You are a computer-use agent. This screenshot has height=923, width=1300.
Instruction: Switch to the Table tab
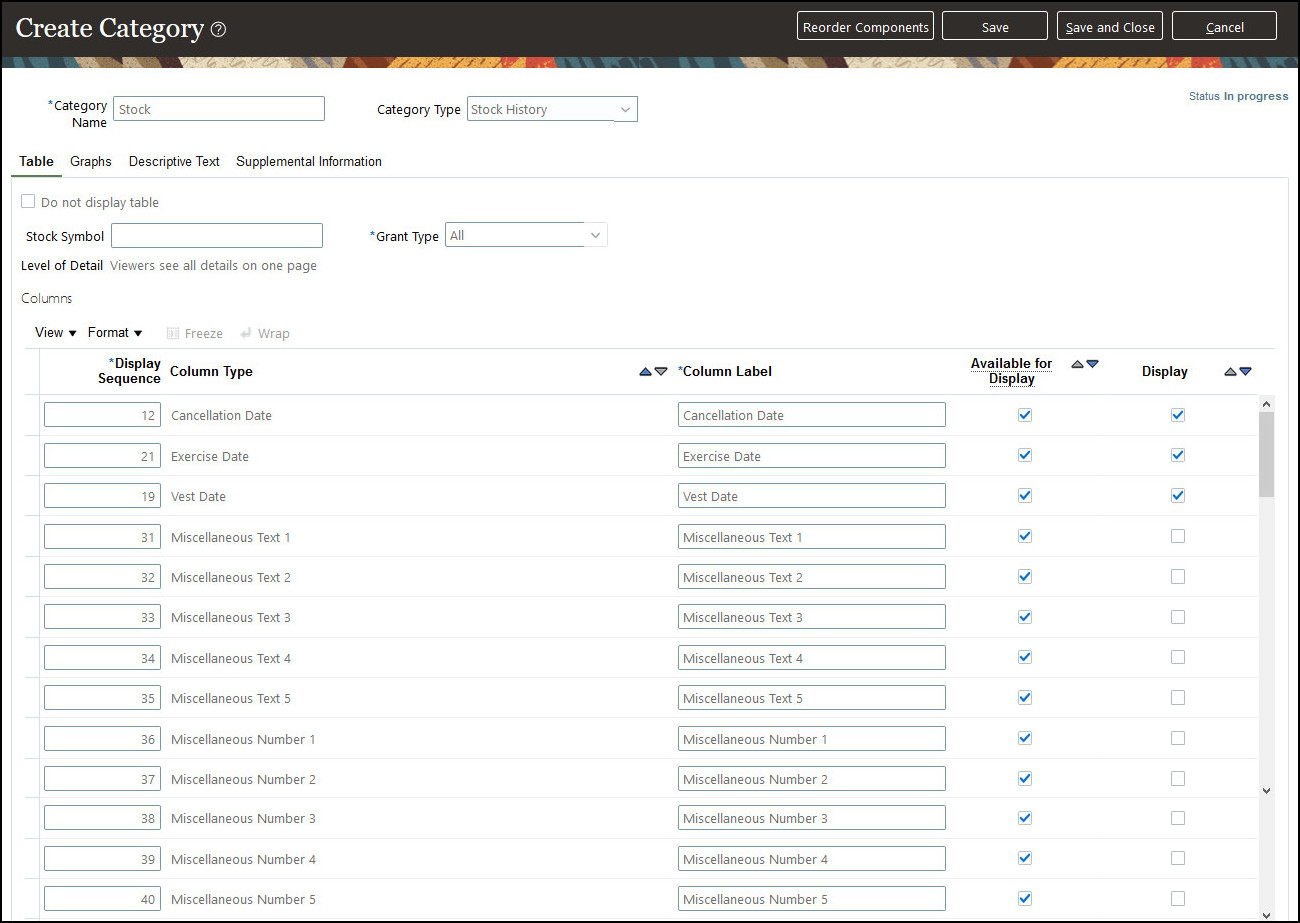37,161
